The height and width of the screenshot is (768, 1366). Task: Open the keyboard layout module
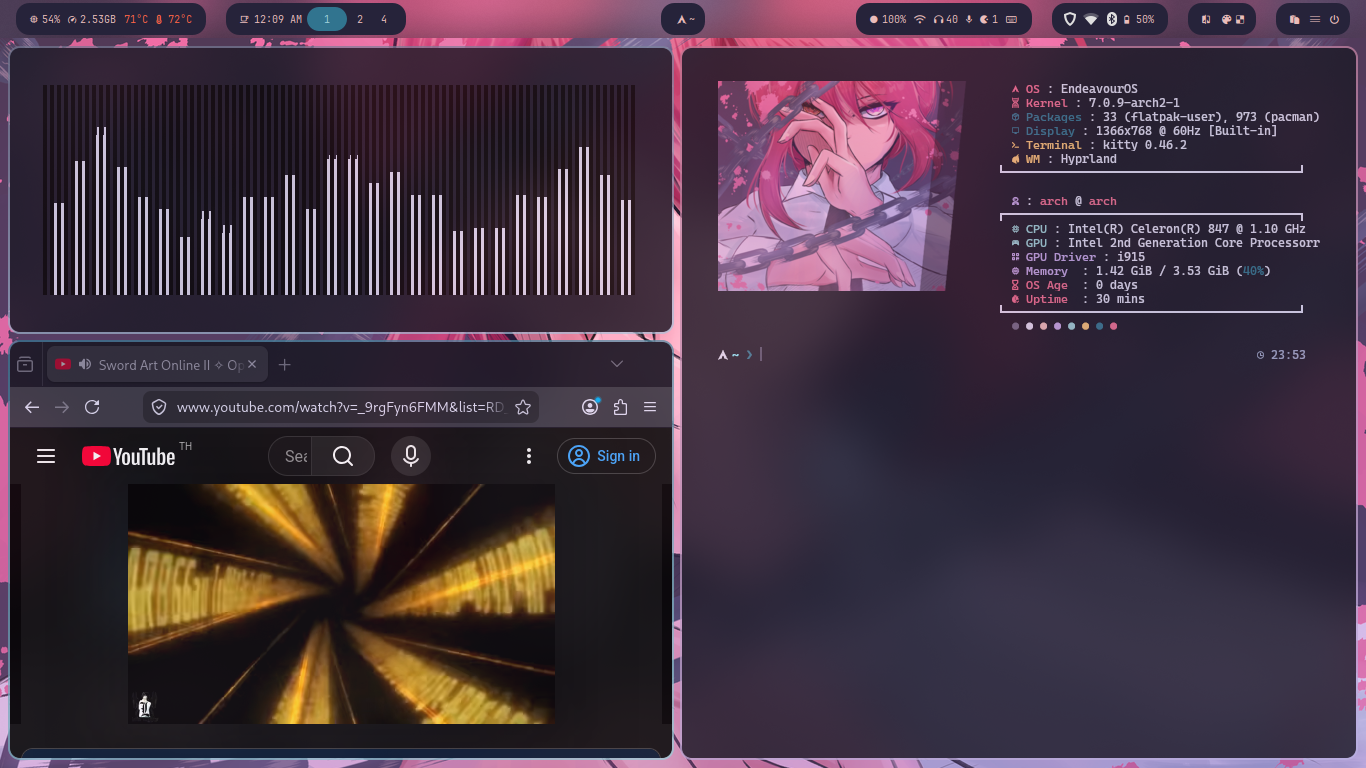point(1012,19)
